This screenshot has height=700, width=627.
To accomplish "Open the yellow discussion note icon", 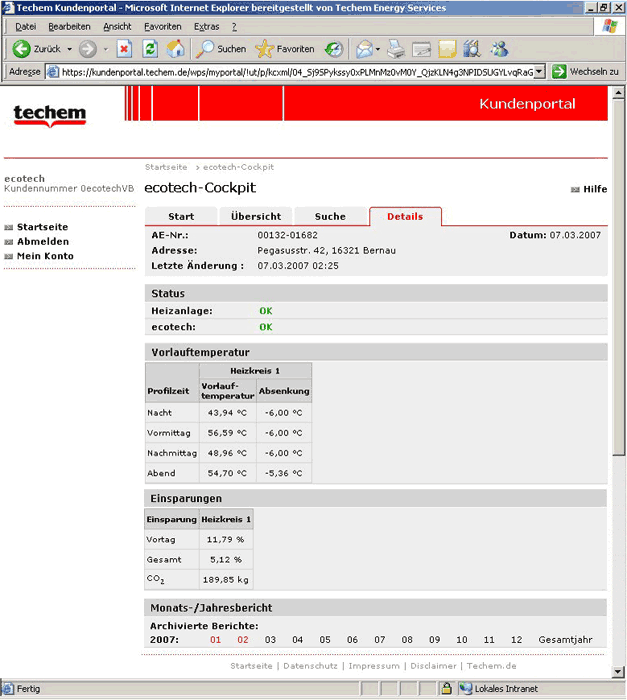I will click(447, 49).
